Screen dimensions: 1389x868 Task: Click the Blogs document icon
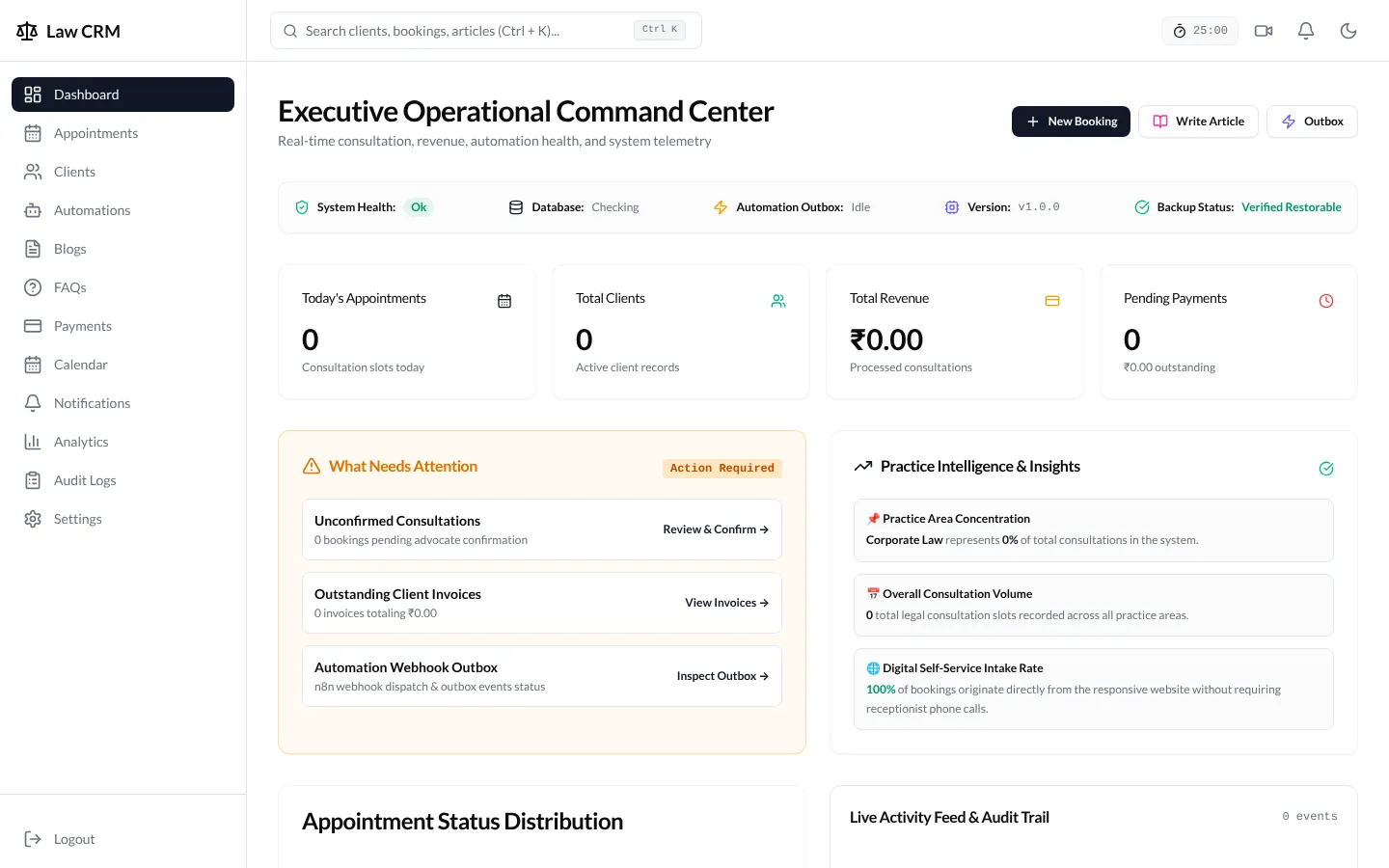pyautogui.click(x=33, y=249)
